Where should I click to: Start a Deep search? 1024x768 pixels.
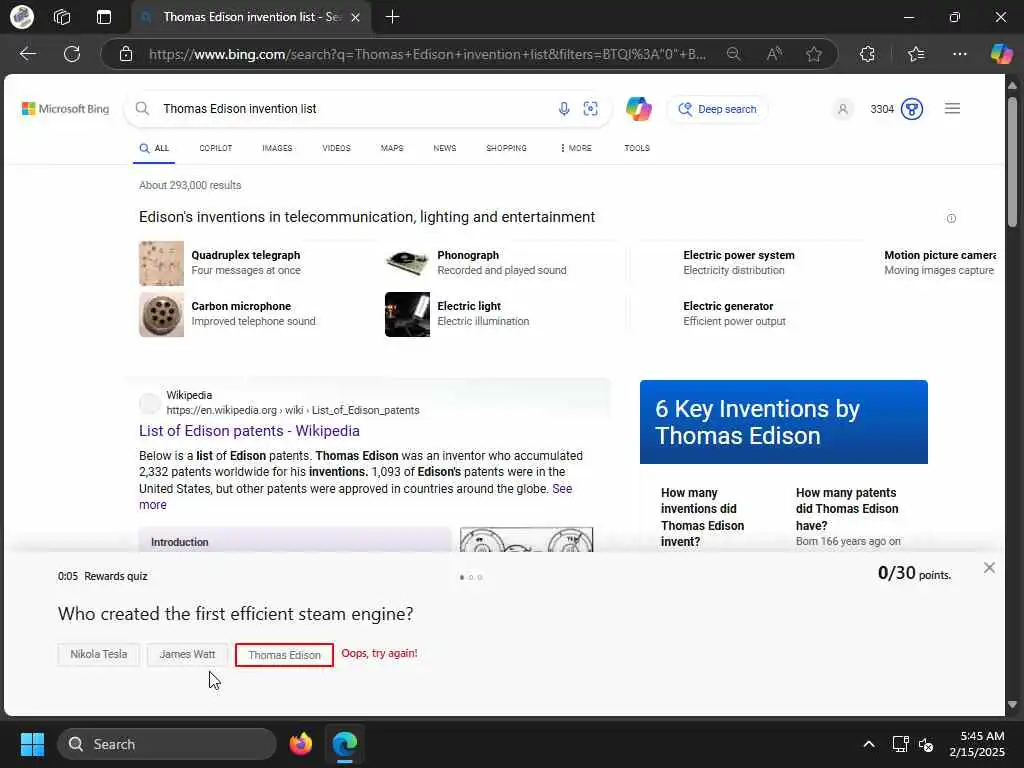click(x=717, y=109)
